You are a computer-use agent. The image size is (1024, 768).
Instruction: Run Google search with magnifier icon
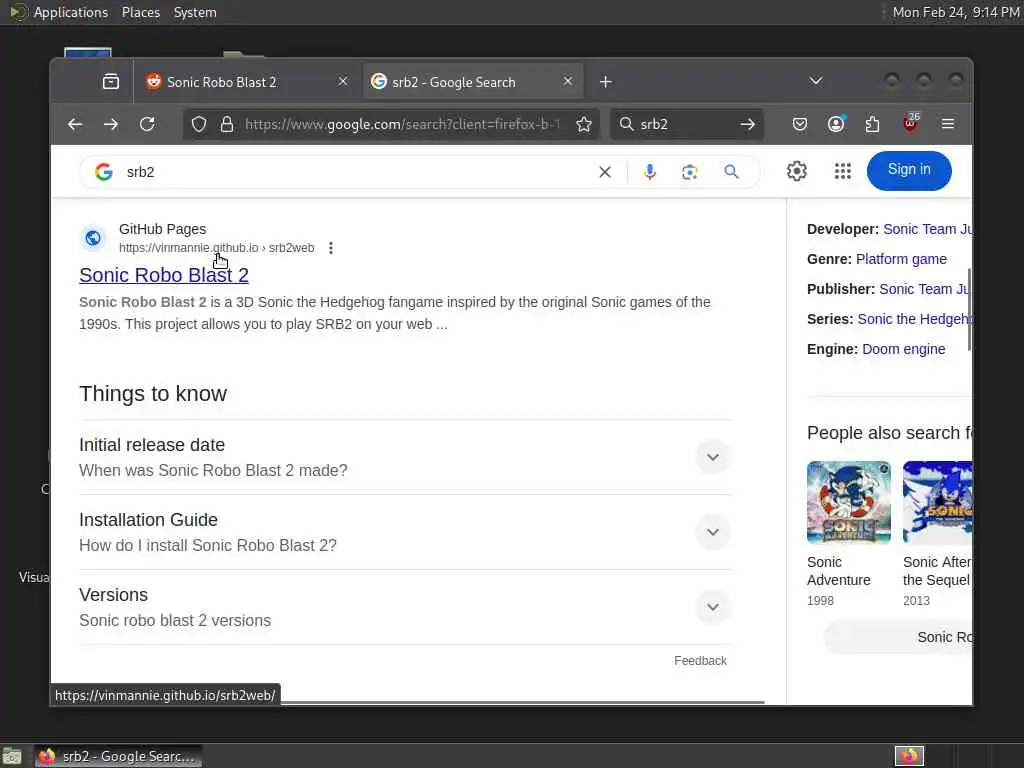coord(731,172)
